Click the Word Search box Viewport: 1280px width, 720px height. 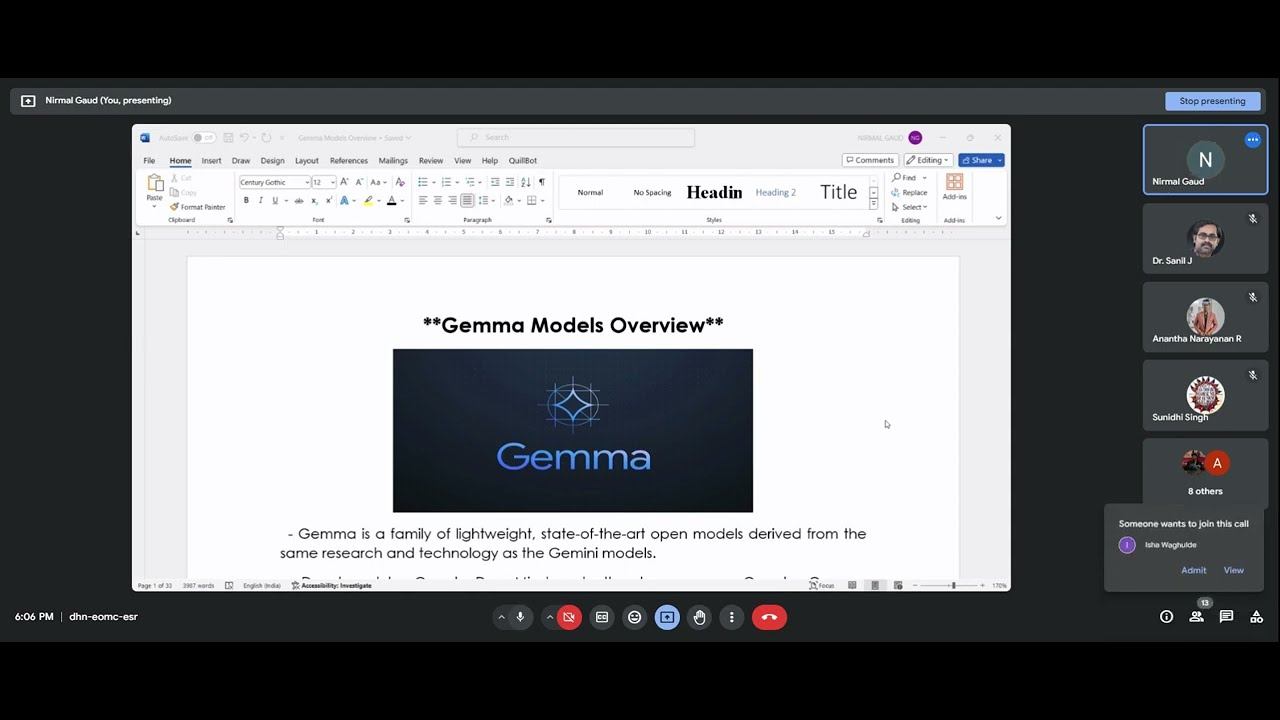point(576,137)
